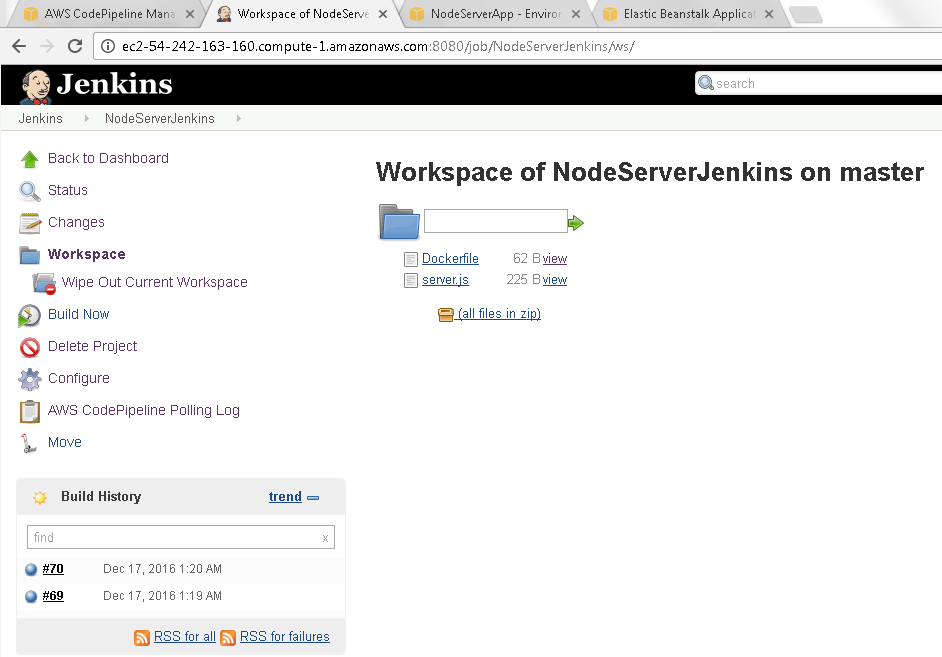Close the AWS CodePipeline browser tab

190,14
